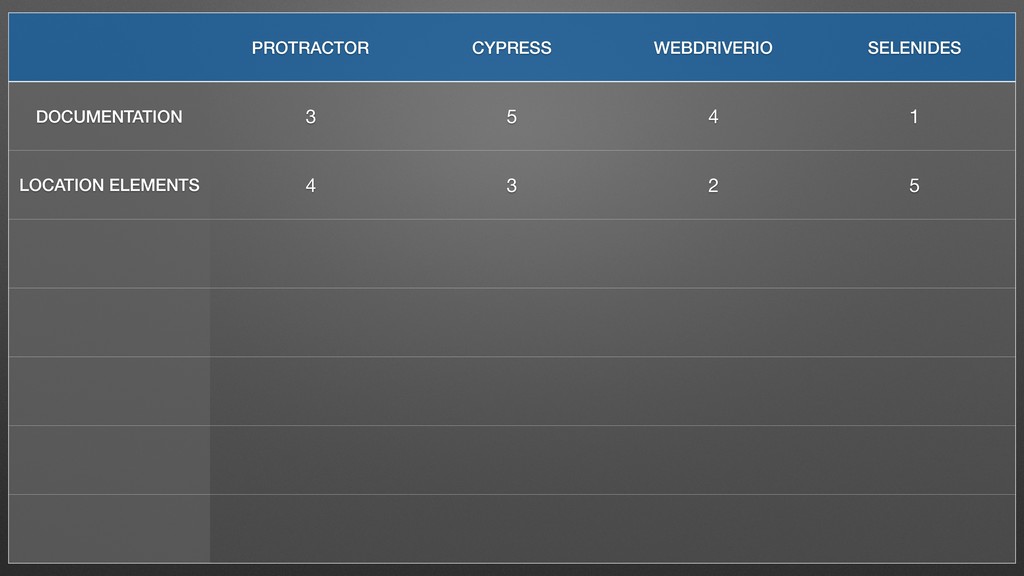Viewport: 1024px width, 576px height.
Task: Select WebdriverIO documentation score 4
Action: pos(712,116)
